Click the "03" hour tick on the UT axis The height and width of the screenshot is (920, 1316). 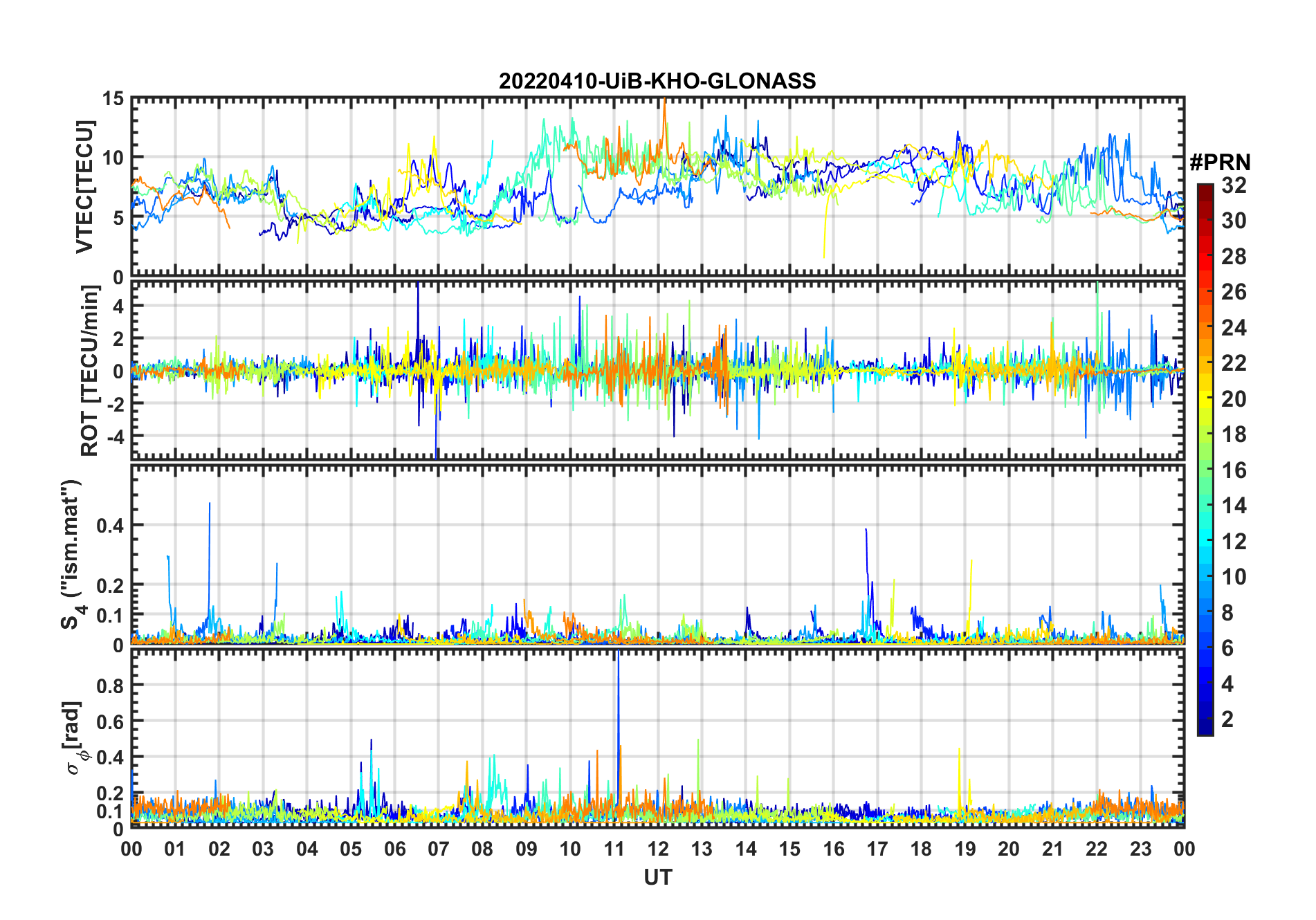pos(263,849)
